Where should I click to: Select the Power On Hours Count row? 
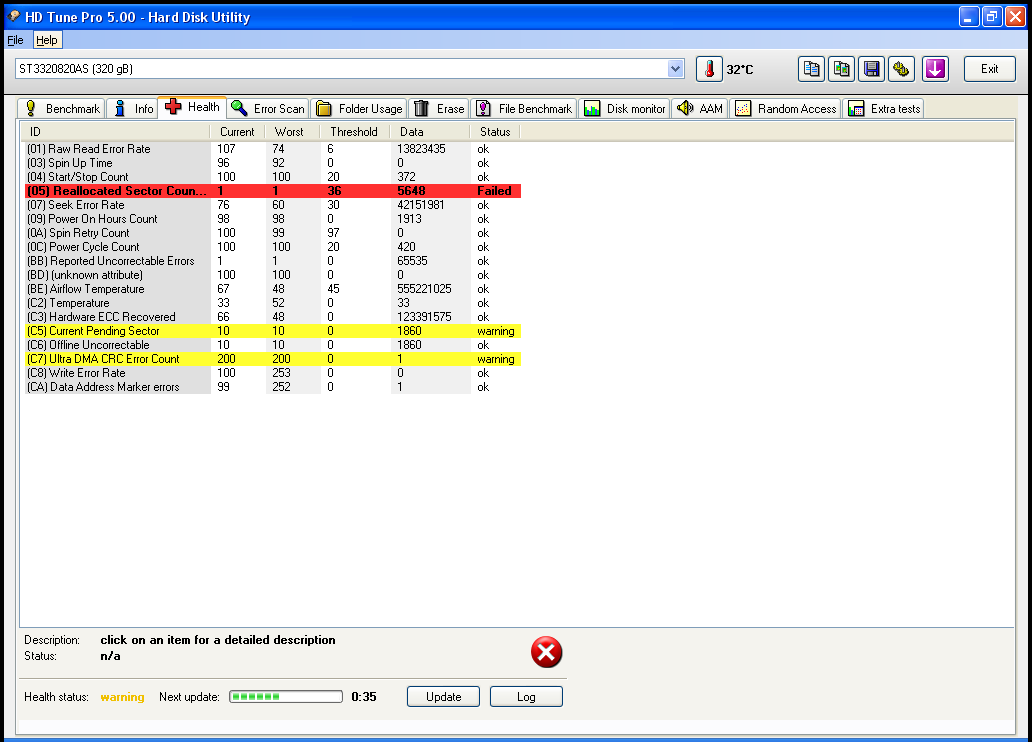(x=273, y=219)
